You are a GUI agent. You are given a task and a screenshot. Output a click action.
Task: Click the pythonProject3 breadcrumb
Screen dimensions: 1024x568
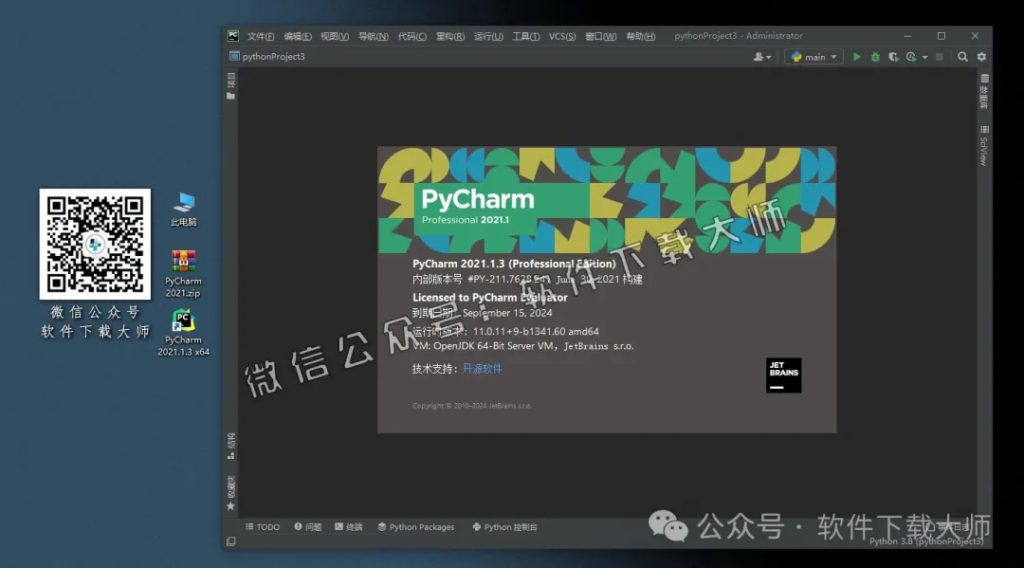(267, 57)
